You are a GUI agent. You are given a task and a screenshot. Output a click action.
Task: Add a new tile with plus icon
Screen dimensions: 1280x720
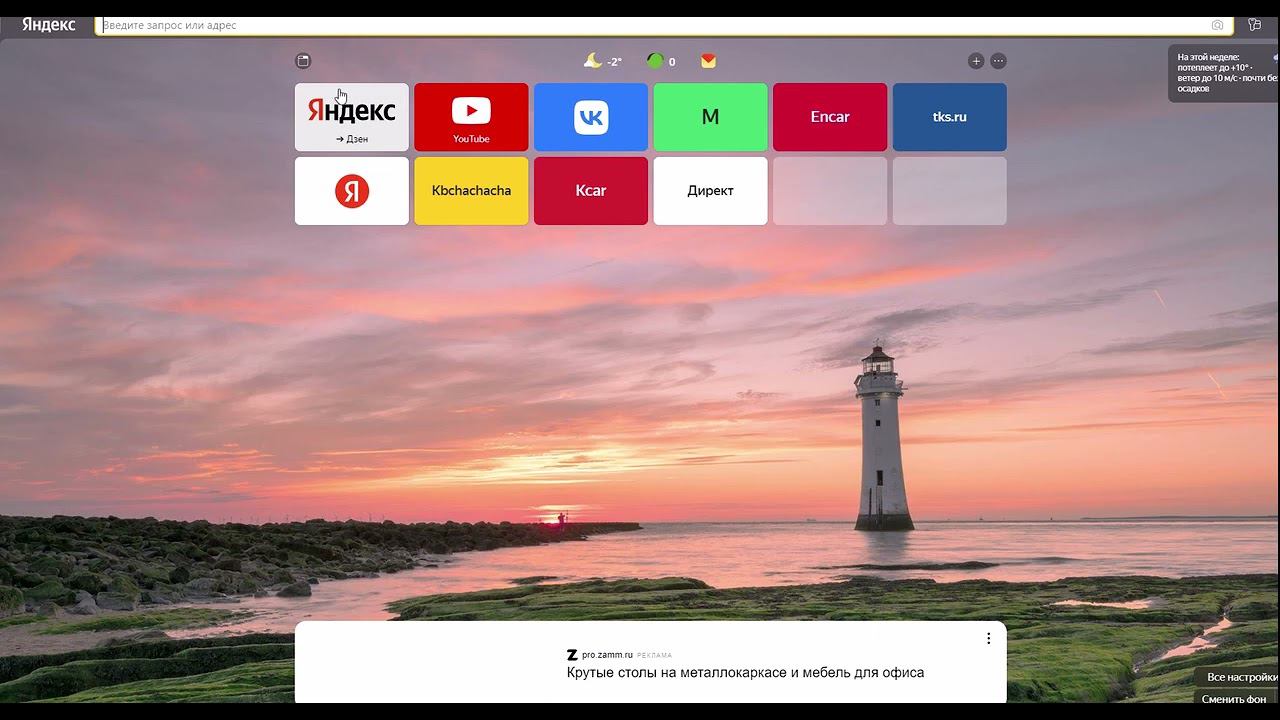coord(976,61)
